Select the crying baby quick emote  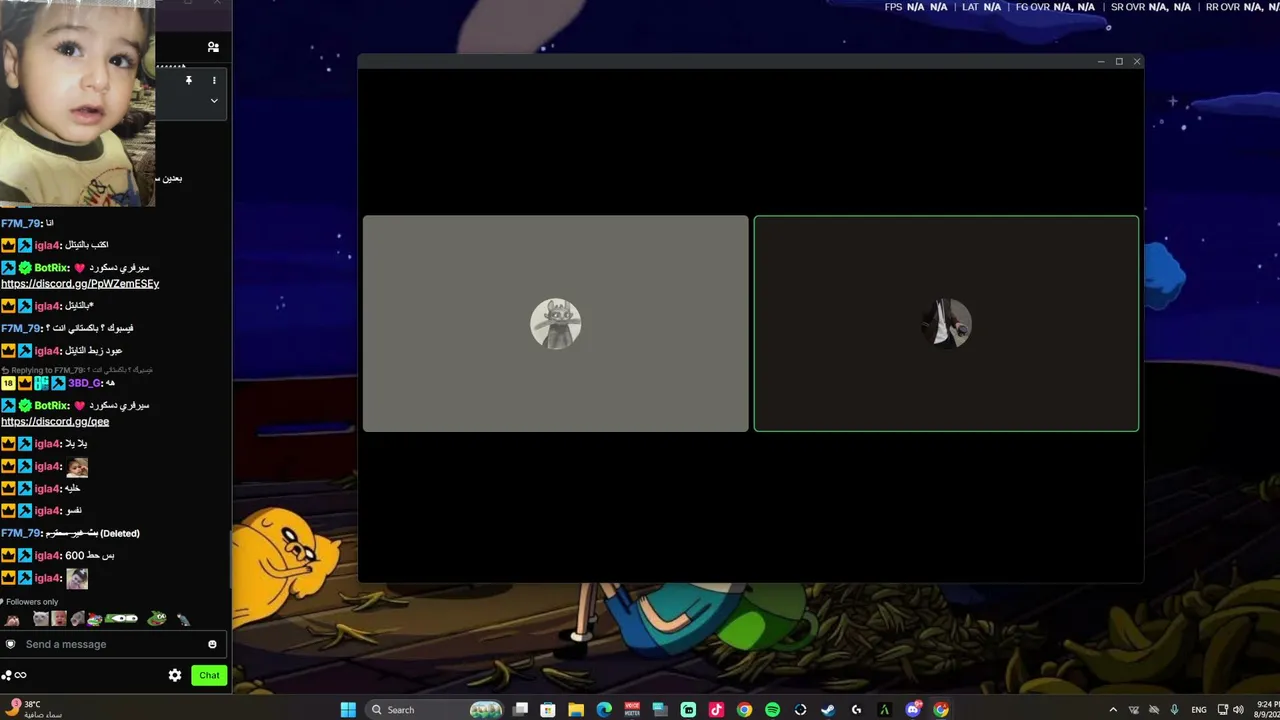pyautogui.click(x=59, y=619)
